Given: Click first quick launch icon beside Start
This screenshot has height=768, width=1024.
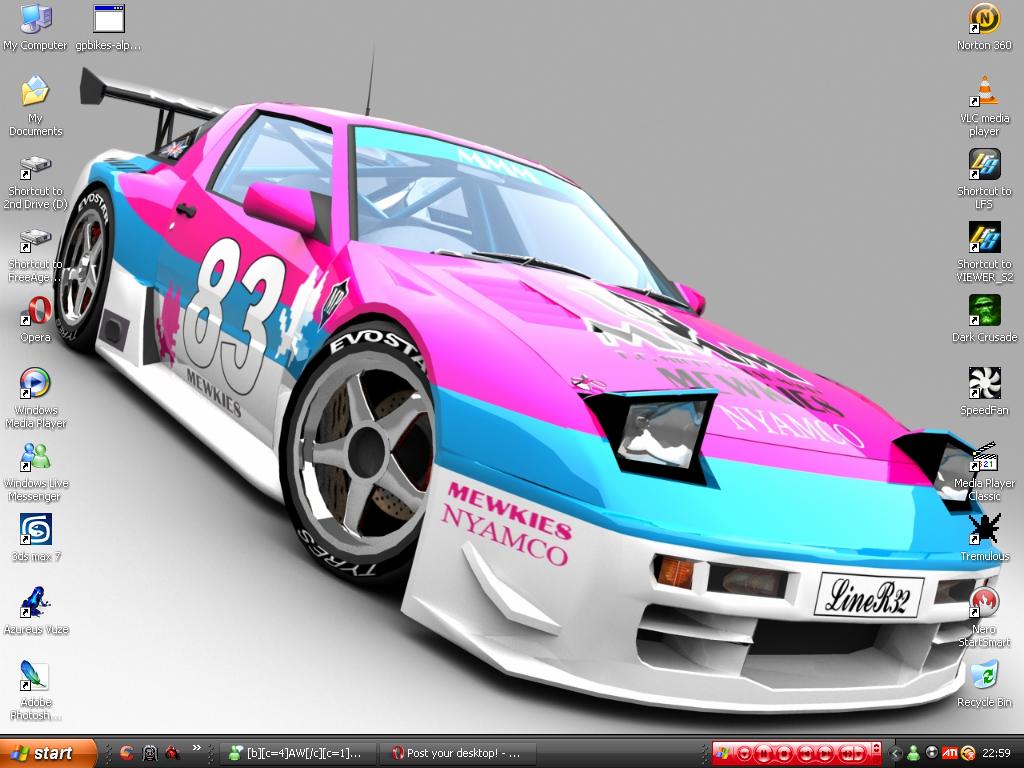Looking at the screenshot, I should pos(127,753).
